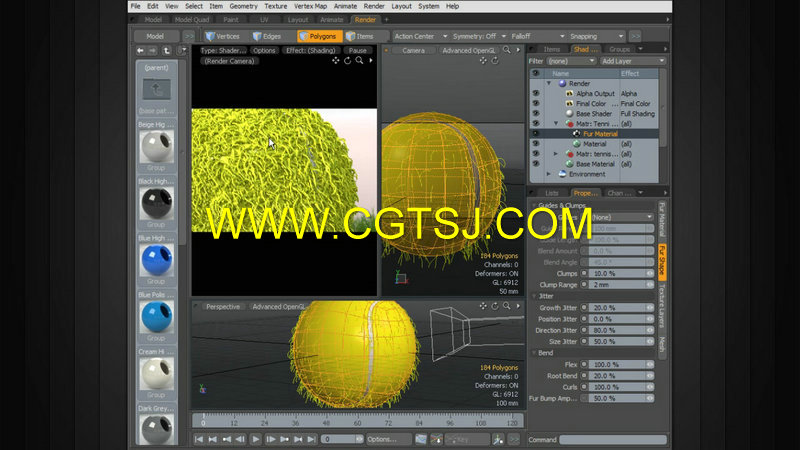The image size is (800, 450).
Task: Toggle the Flex channel dot
Action: (x=584, y=364)
